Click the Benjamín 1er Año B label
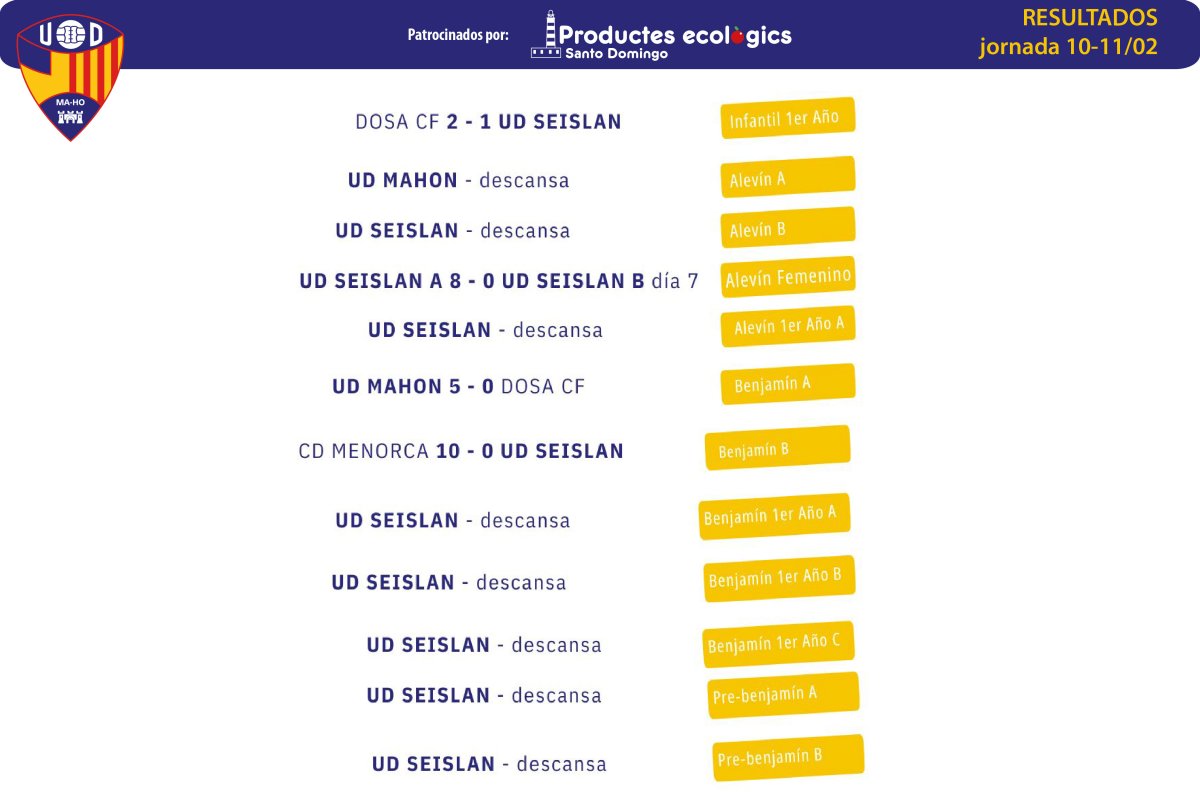Screen dimensions: 1200x800 [780, 578]
